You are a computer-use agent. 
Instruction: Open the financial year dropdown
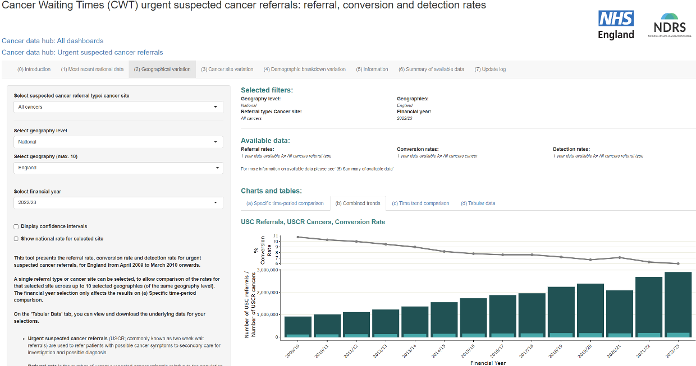[x=118, y=202]
